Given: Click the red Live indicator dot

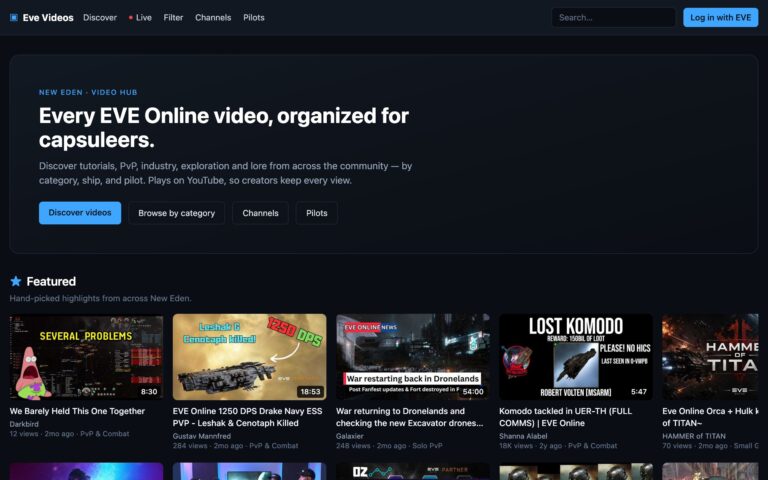Looking at the screenshot, I should point(131,18).
